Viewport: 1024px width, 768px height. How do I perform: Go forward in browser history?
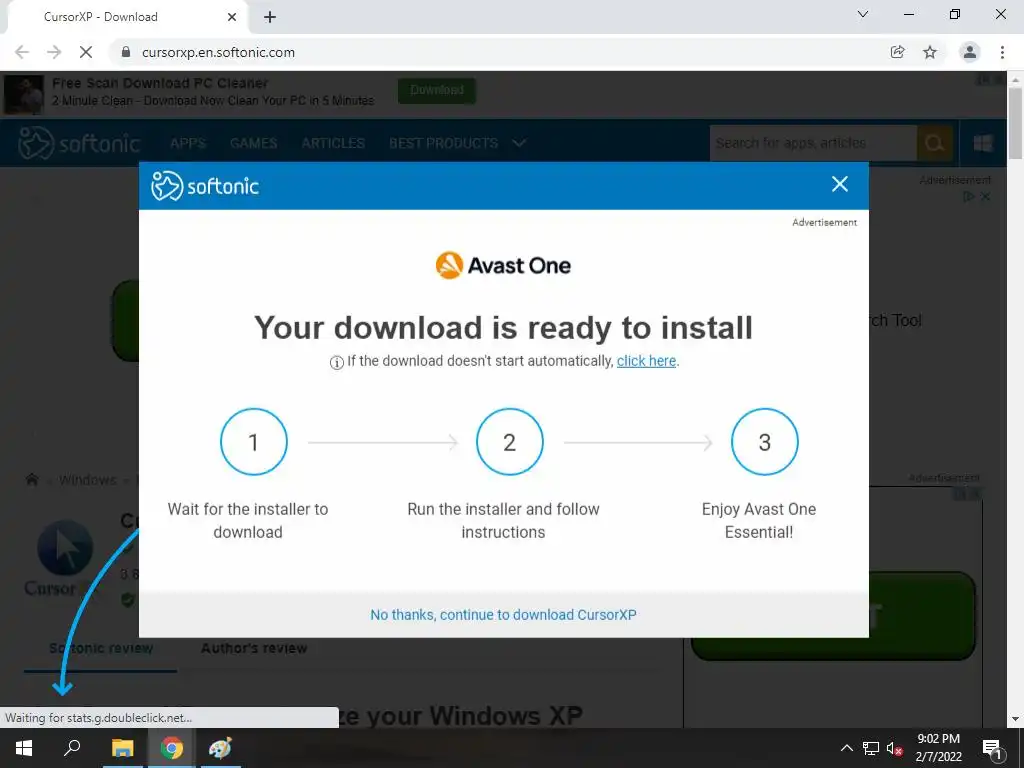tap(54, 52)
